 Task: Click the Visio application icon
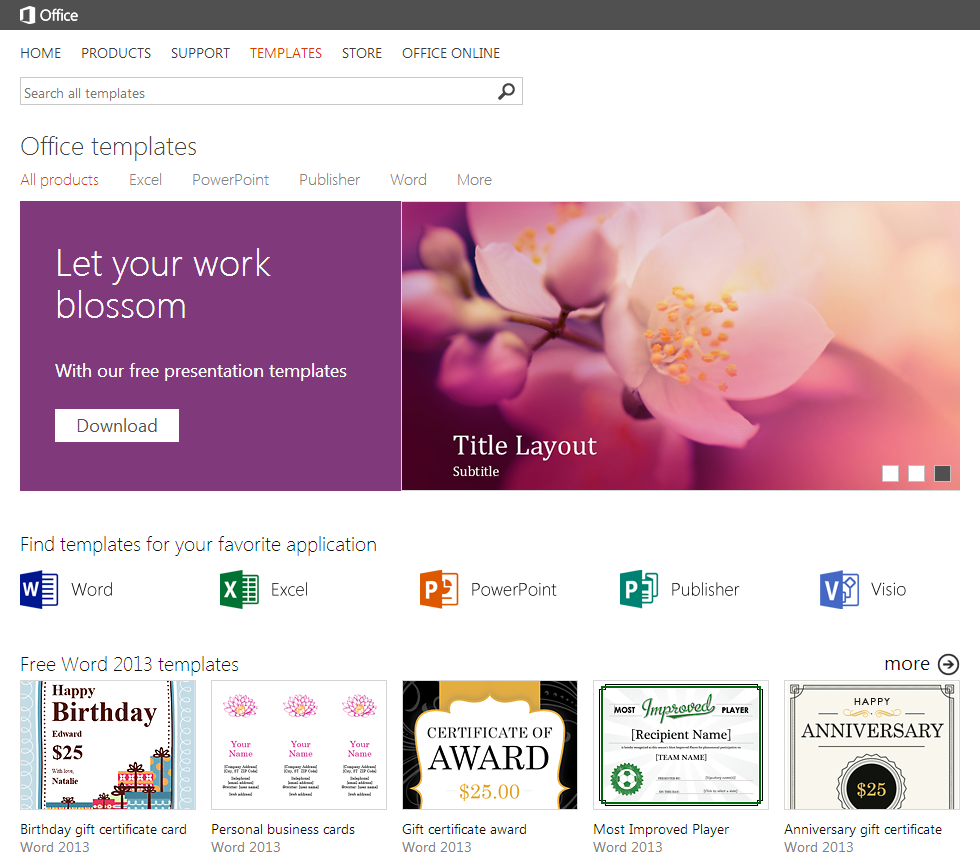point(839,589)
